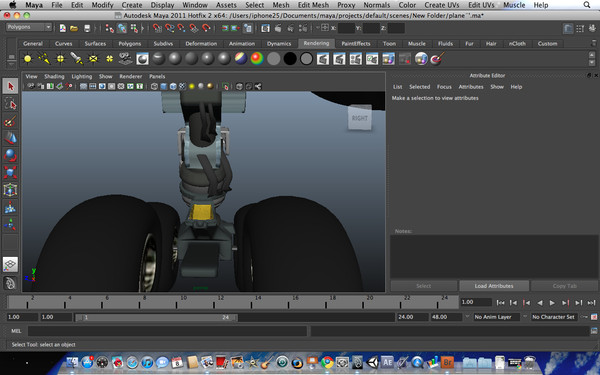The width and height of the screenshot is (600, 375).
Task: Activate the Lasso Select tool
Action: (10, 104)
